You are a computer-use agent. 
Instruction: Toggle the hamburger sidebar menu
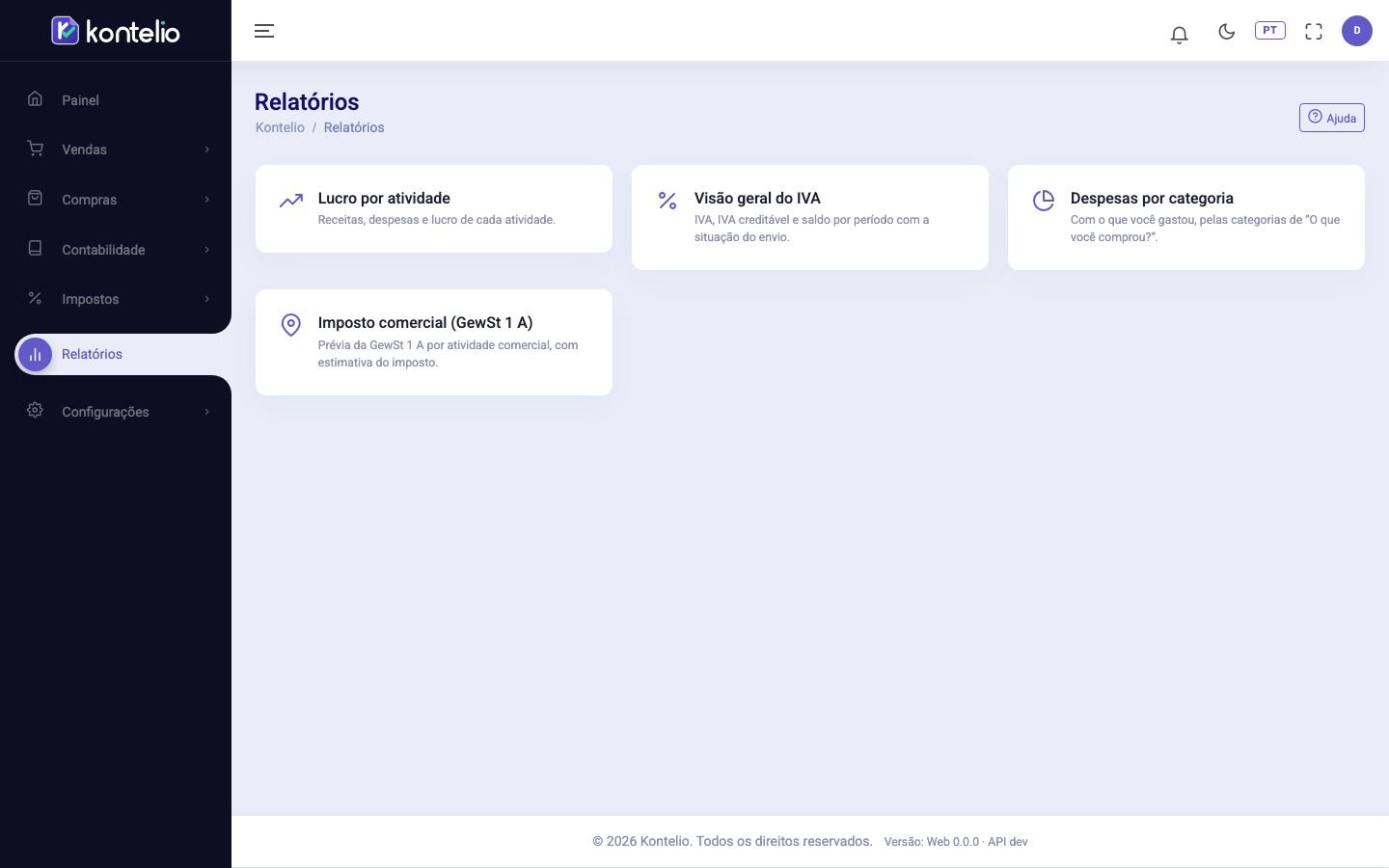264,31
